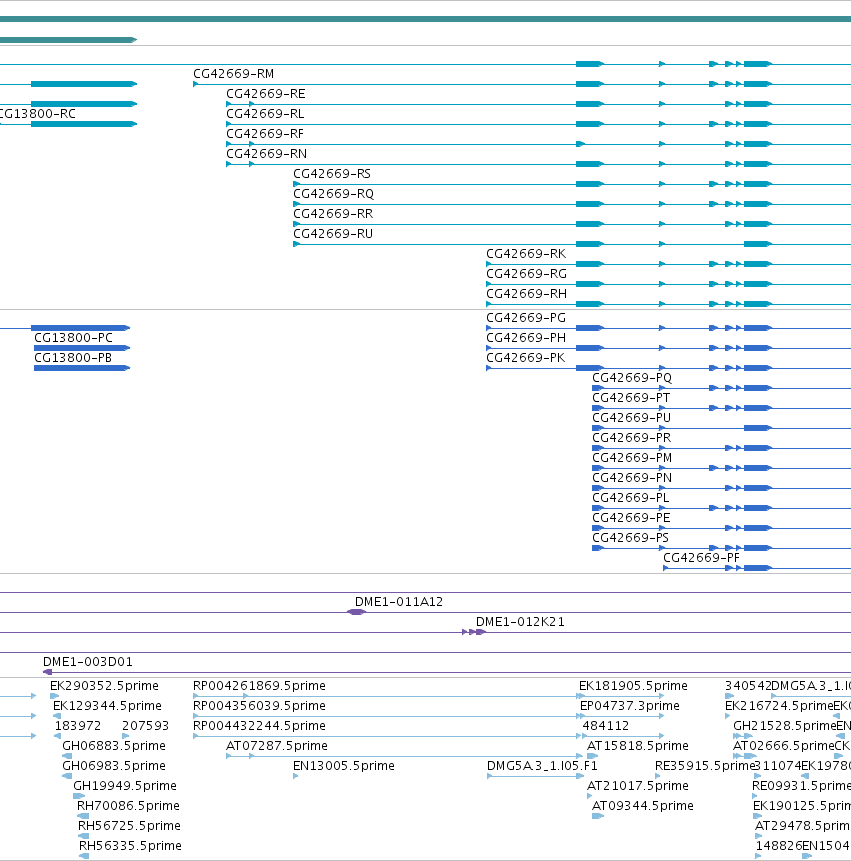Click the EK181905.5prime EST label
The height and width of the screenshot is (861, 851).
point(633,686)
